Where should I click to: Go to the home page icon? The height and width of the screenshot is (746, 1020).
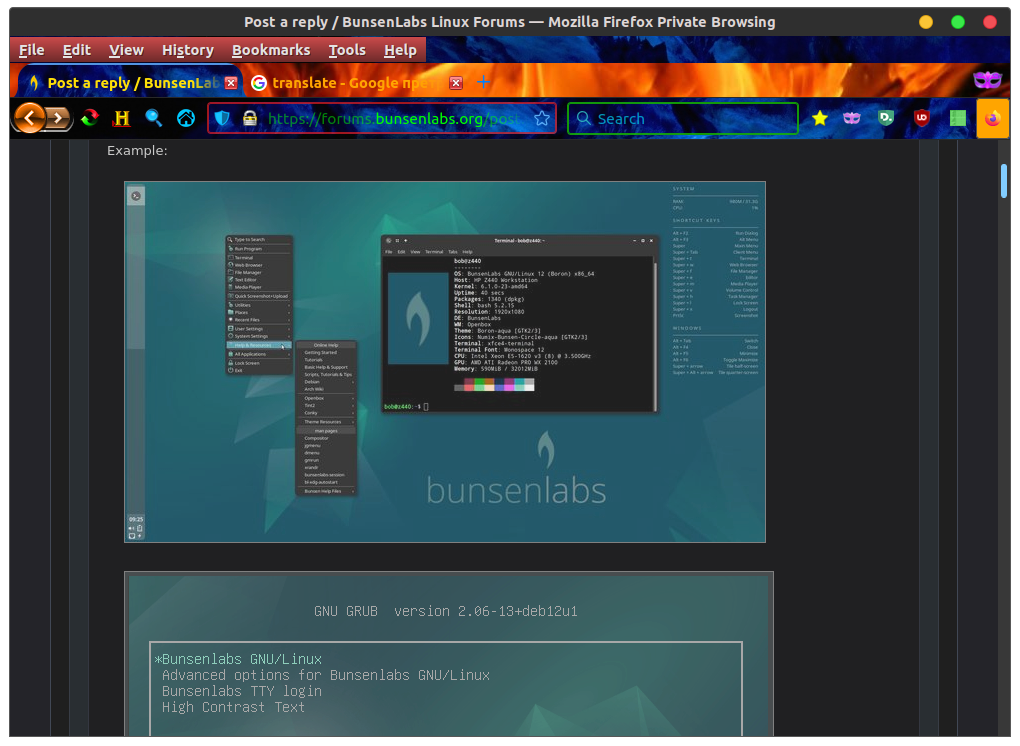(x=186, y=118)
